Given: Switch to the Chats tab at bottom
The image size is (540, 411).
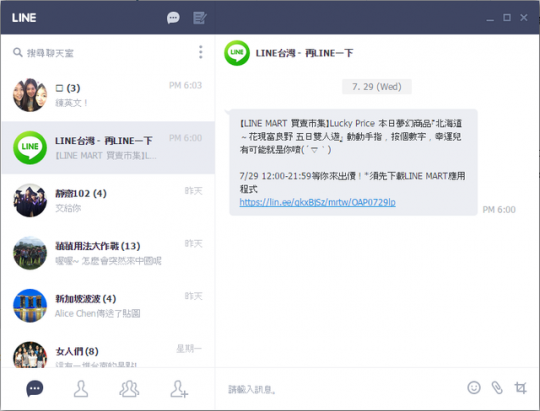Looking at the screenshot, I should [35, 388].
